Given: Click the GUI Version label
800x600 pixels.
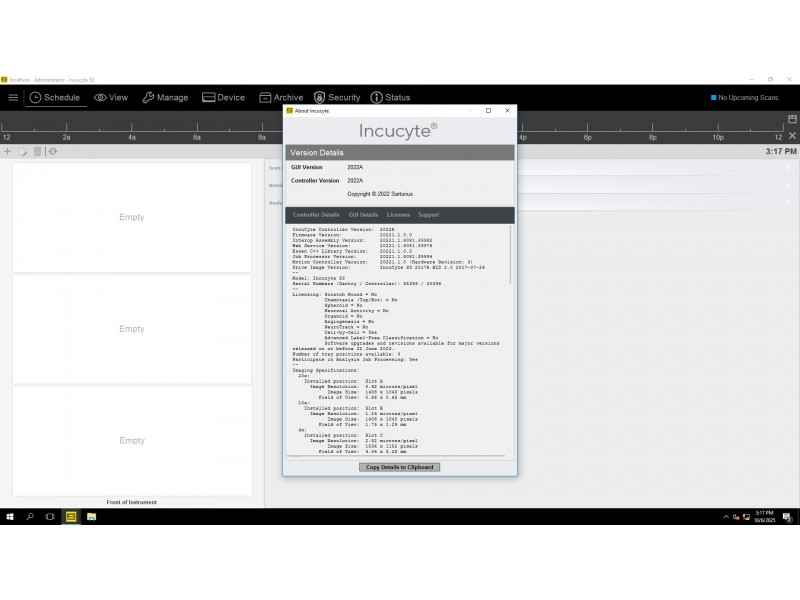Looking at the screenshot, I should tap(307, 167).
